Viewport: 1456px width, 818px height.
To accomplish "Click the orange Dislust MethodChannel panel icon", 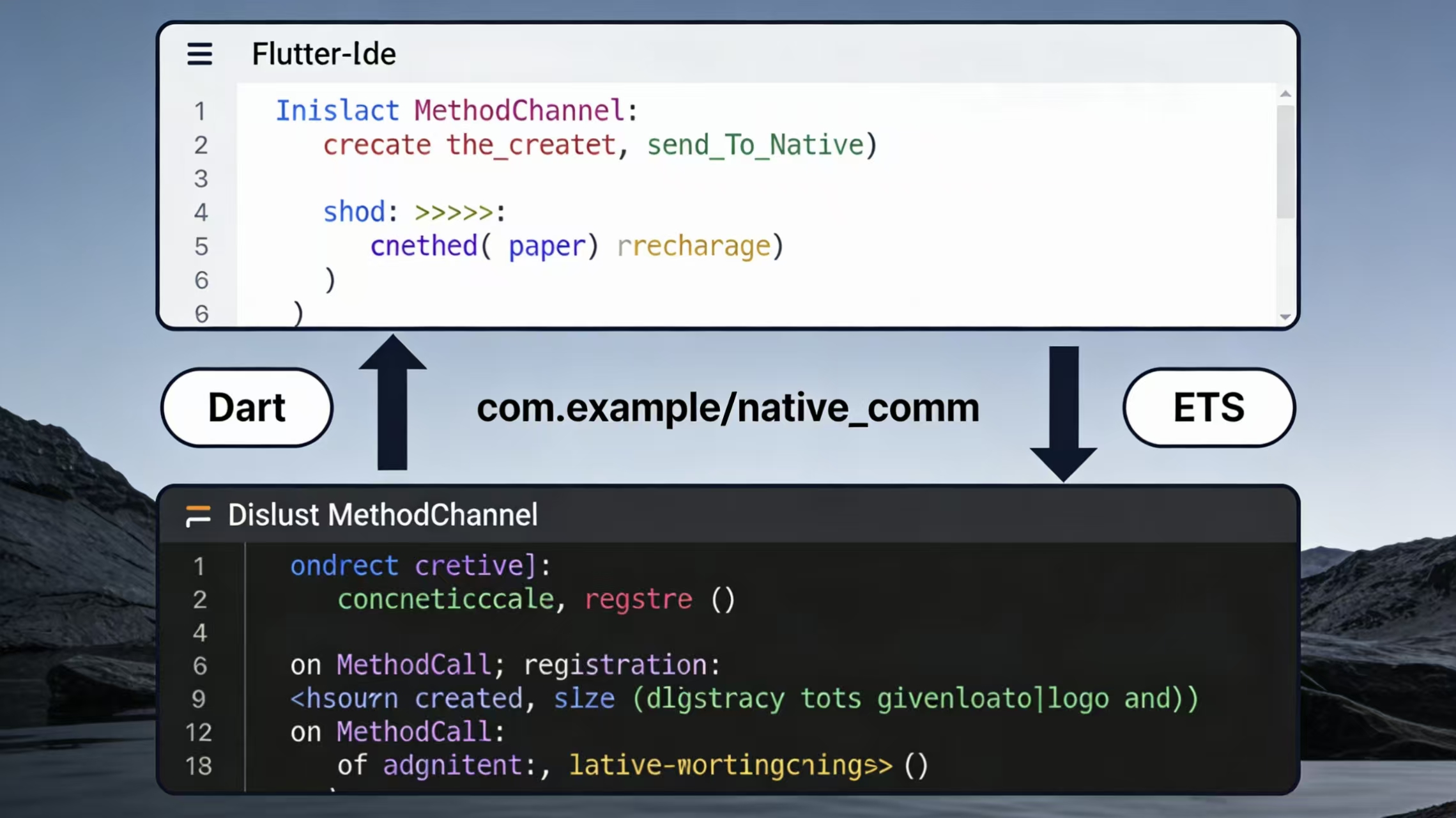I will (198, 515).
